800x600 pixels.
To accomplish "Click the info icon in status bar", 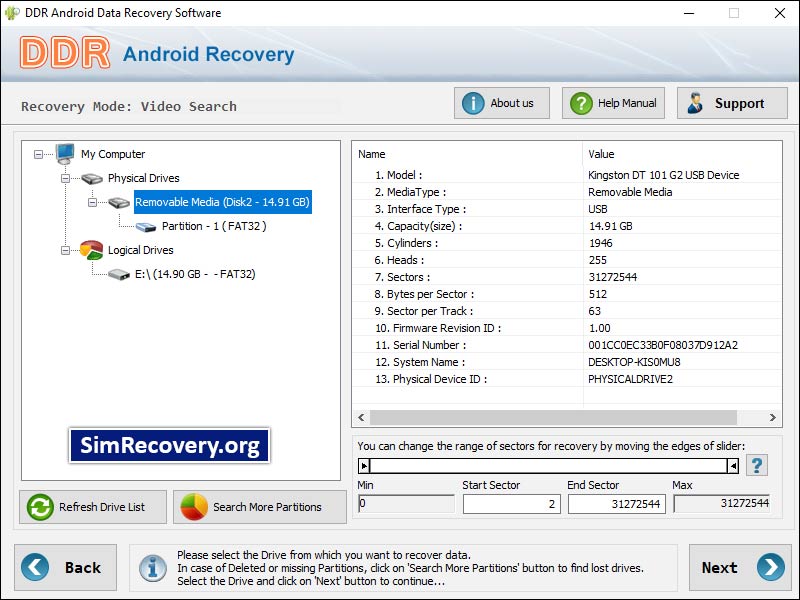I will pyautogui.click(x=153, y=567).
